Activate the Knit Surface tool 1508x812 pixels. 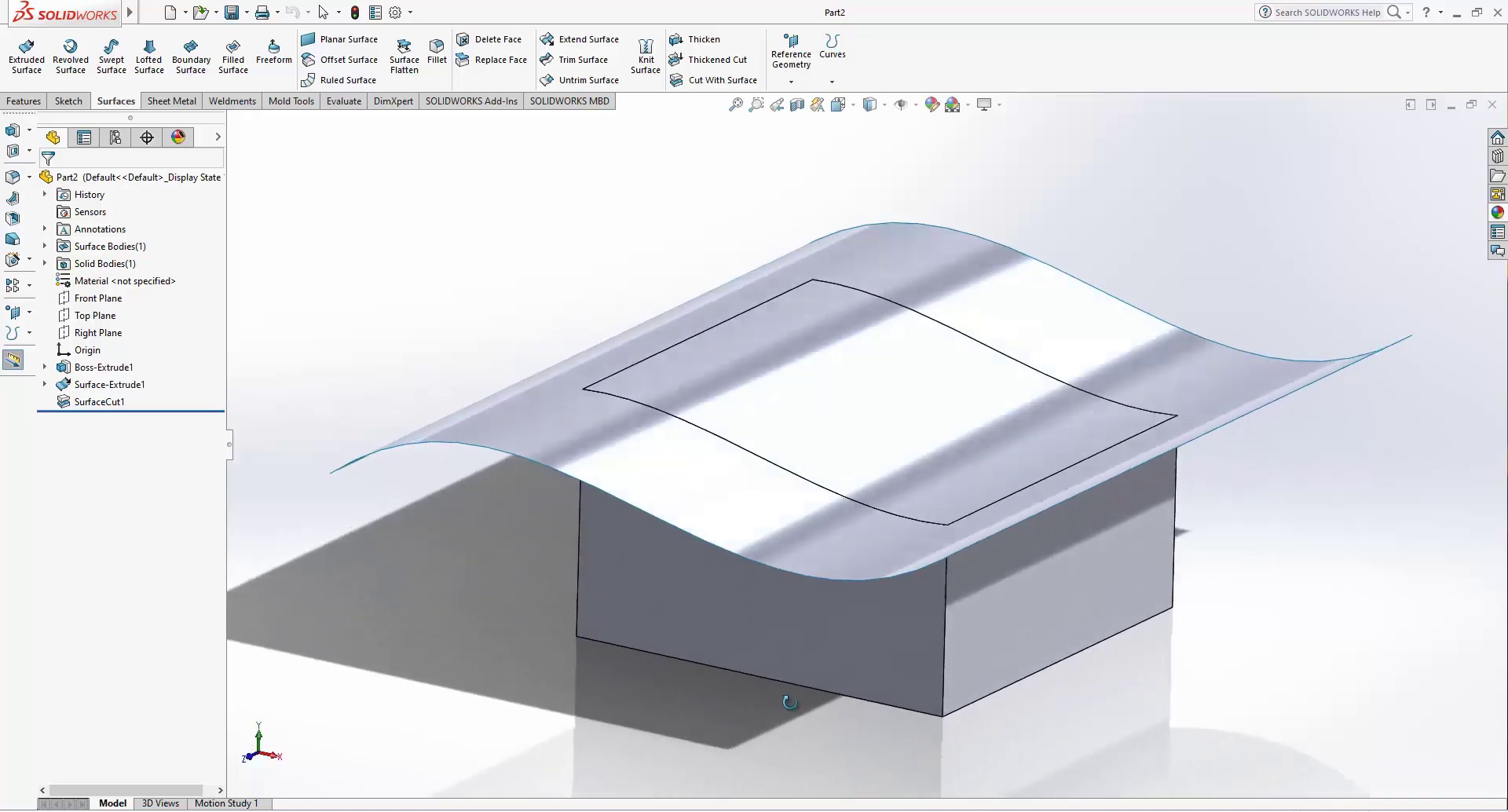[646, 57]
